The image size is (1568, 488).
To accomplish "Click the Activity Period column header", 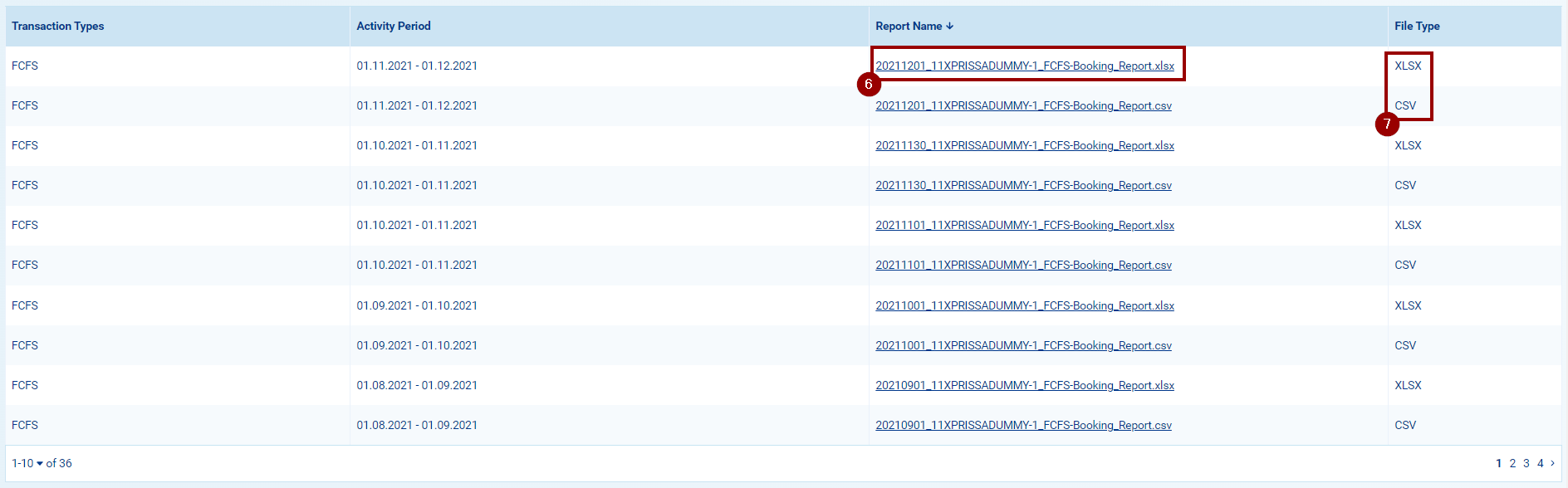I will click(x=394, y=27).
